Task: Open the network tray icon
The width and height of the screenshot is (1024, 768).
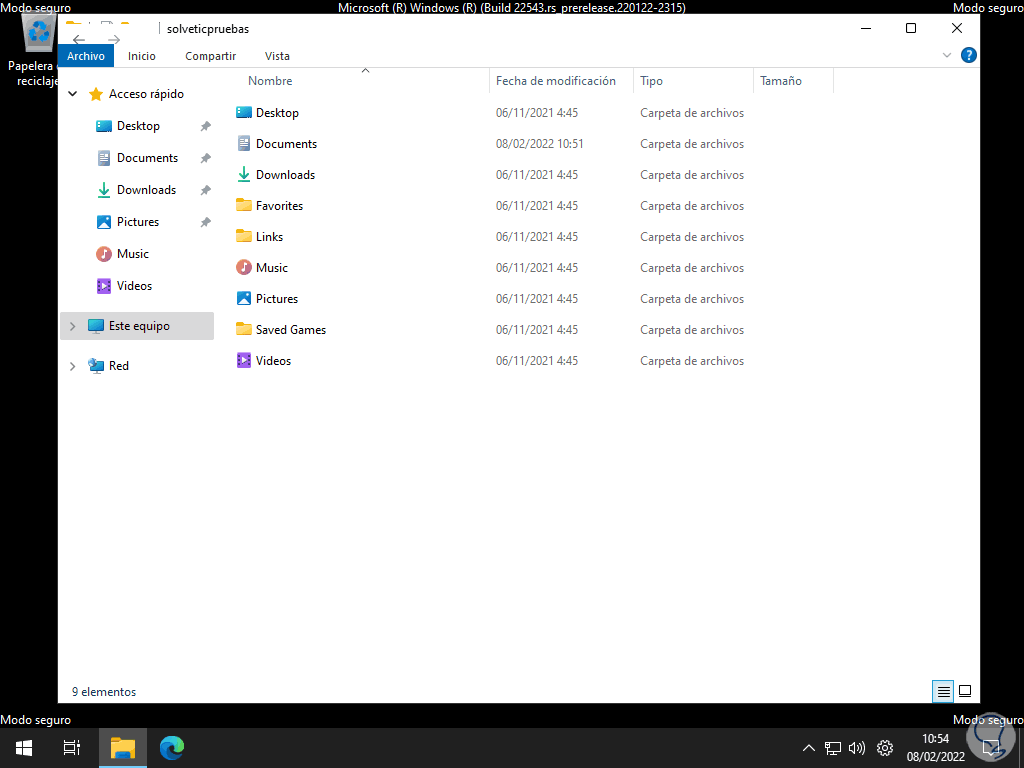Action: 833,748
